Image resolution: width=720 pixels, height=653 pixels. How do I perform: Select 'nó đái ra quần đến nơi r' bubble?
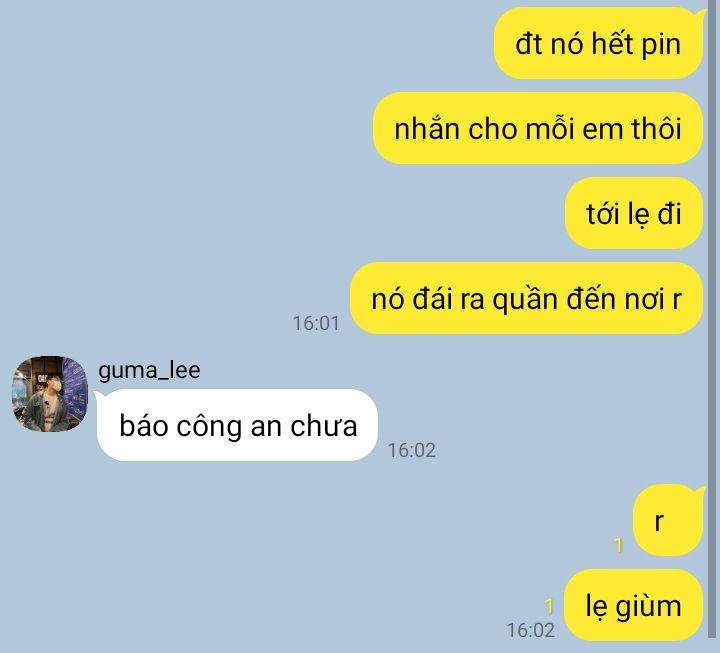click(x=526, y=298)
